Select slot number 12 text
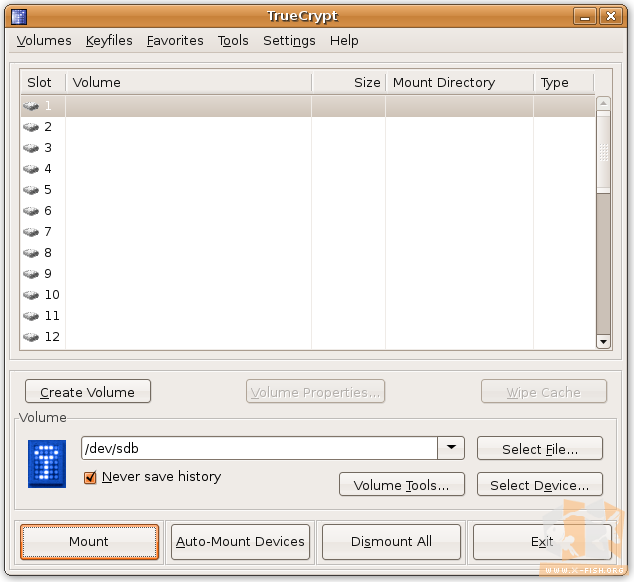 pos(52,337)
